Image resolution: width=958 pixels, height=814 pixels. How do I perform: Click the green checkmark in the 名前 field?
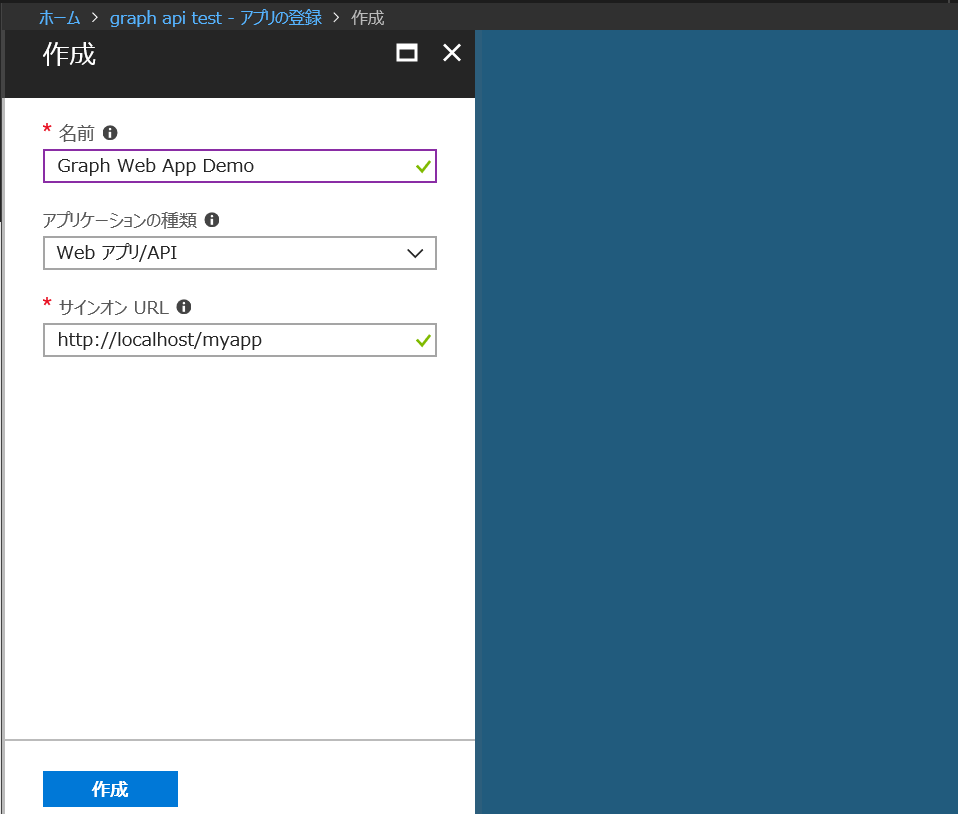pyautogui.click(x=423, y=166)
